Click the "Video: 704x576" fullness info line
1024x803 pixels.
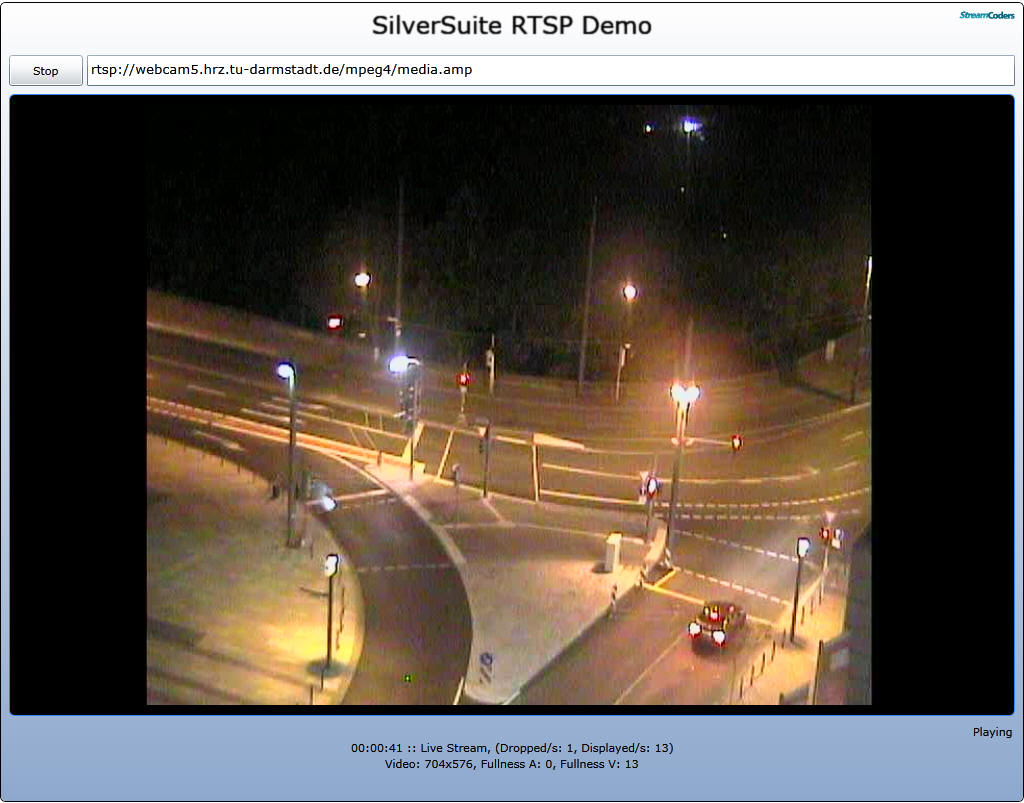pos(512,764)
